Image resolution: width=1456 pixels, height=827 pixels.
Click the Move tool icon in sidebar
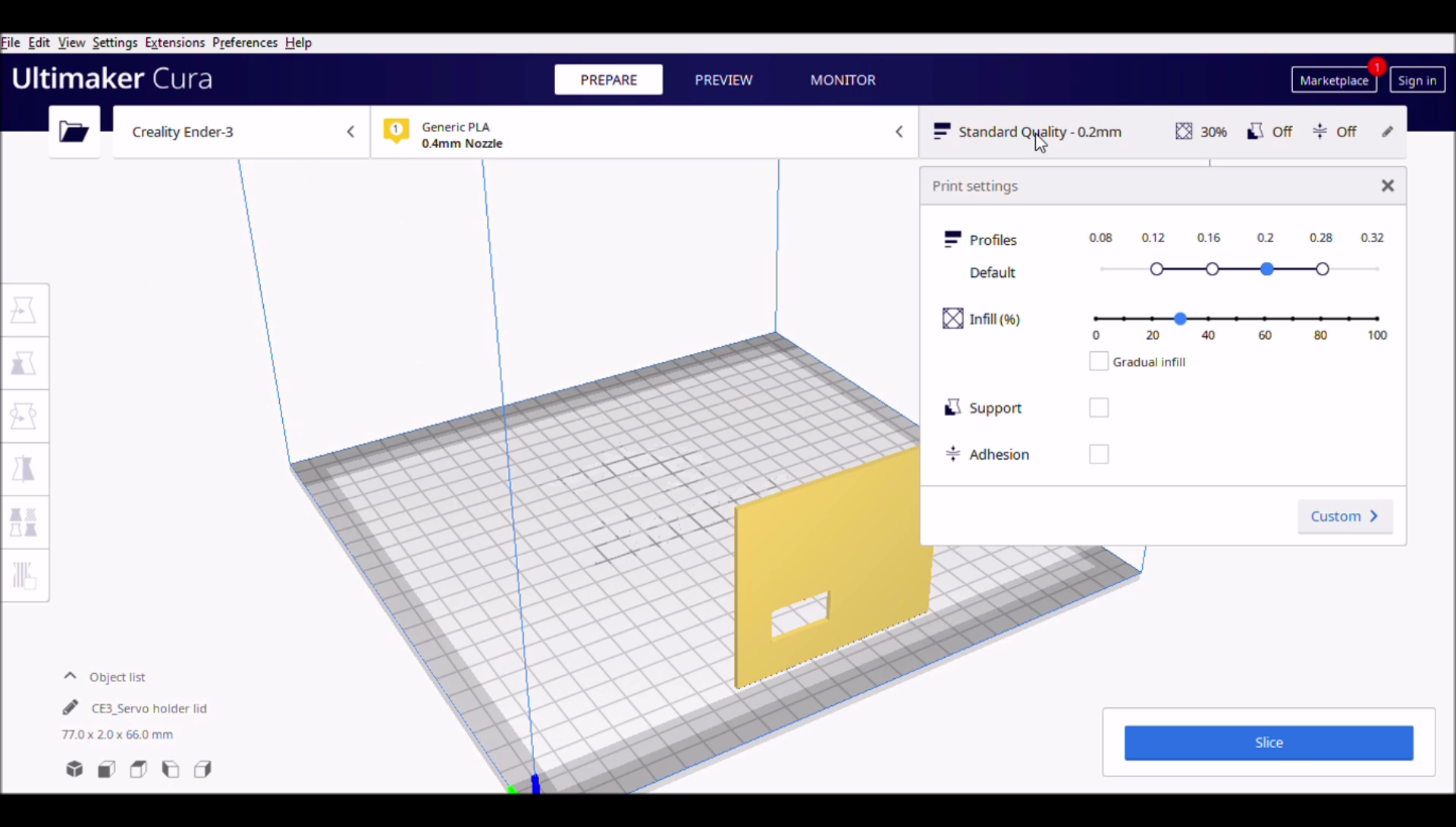[x=24, y=309]
